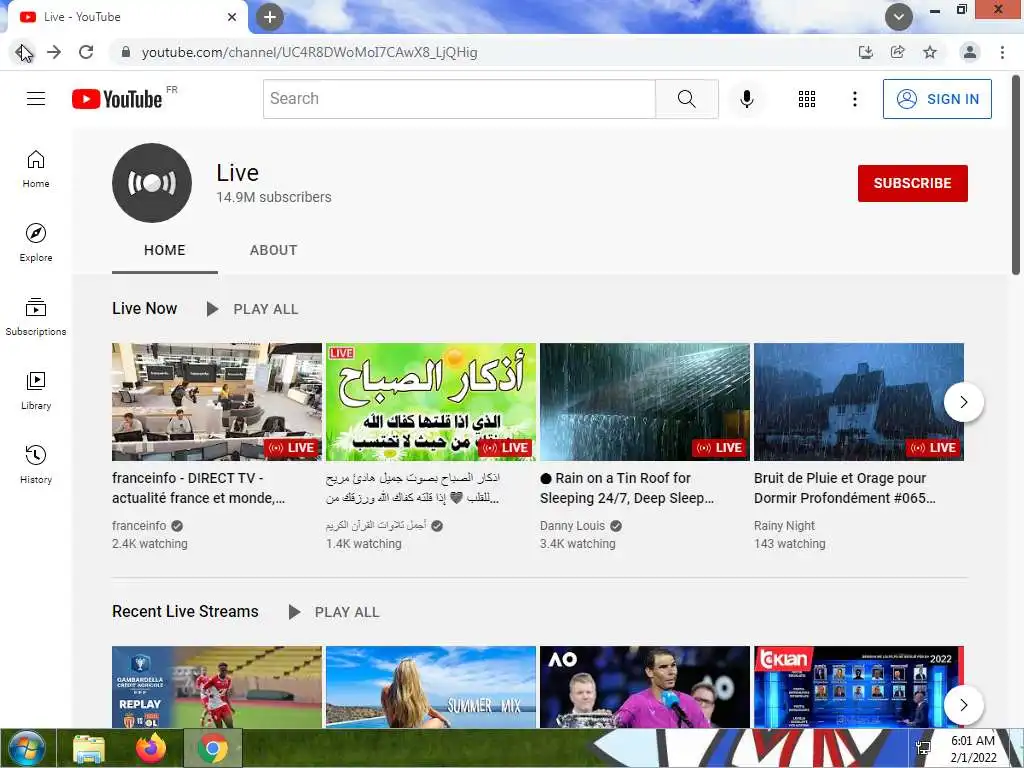
Task: Open Explore in the sidebar
Action: (x=36, y=243)
